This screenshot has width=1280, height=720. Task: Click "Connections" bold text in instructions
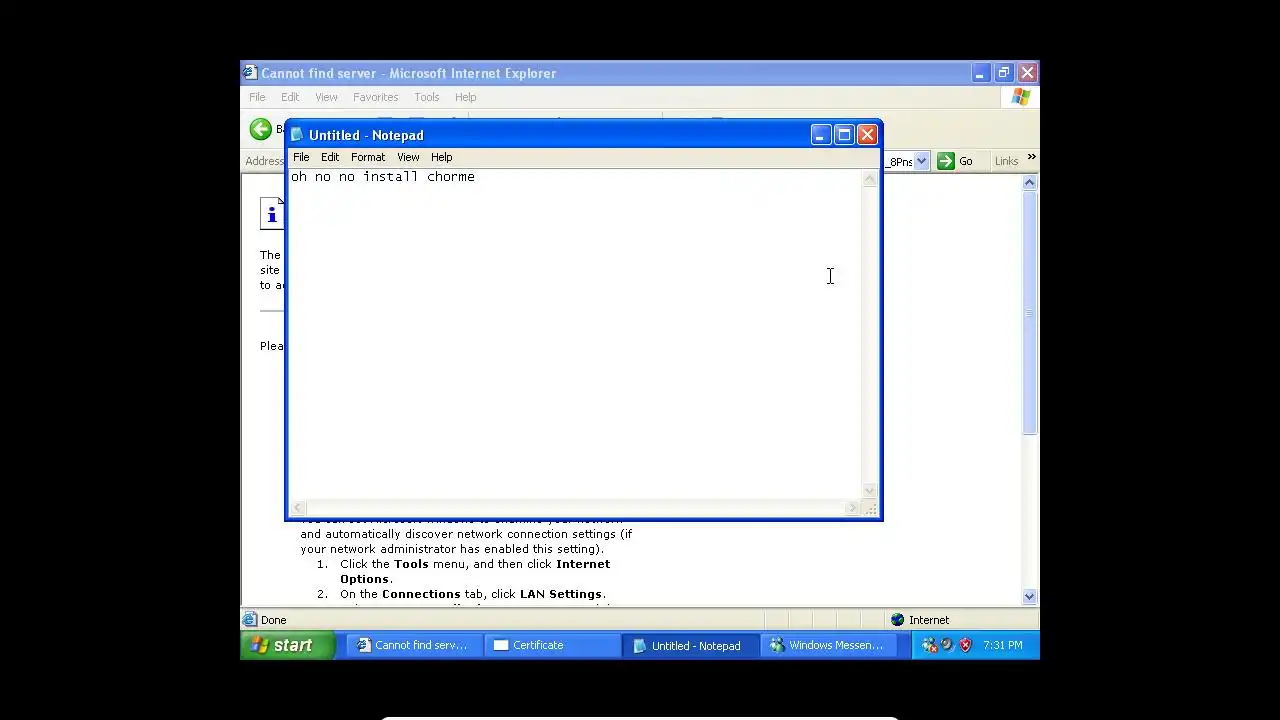tap(421, 594)
